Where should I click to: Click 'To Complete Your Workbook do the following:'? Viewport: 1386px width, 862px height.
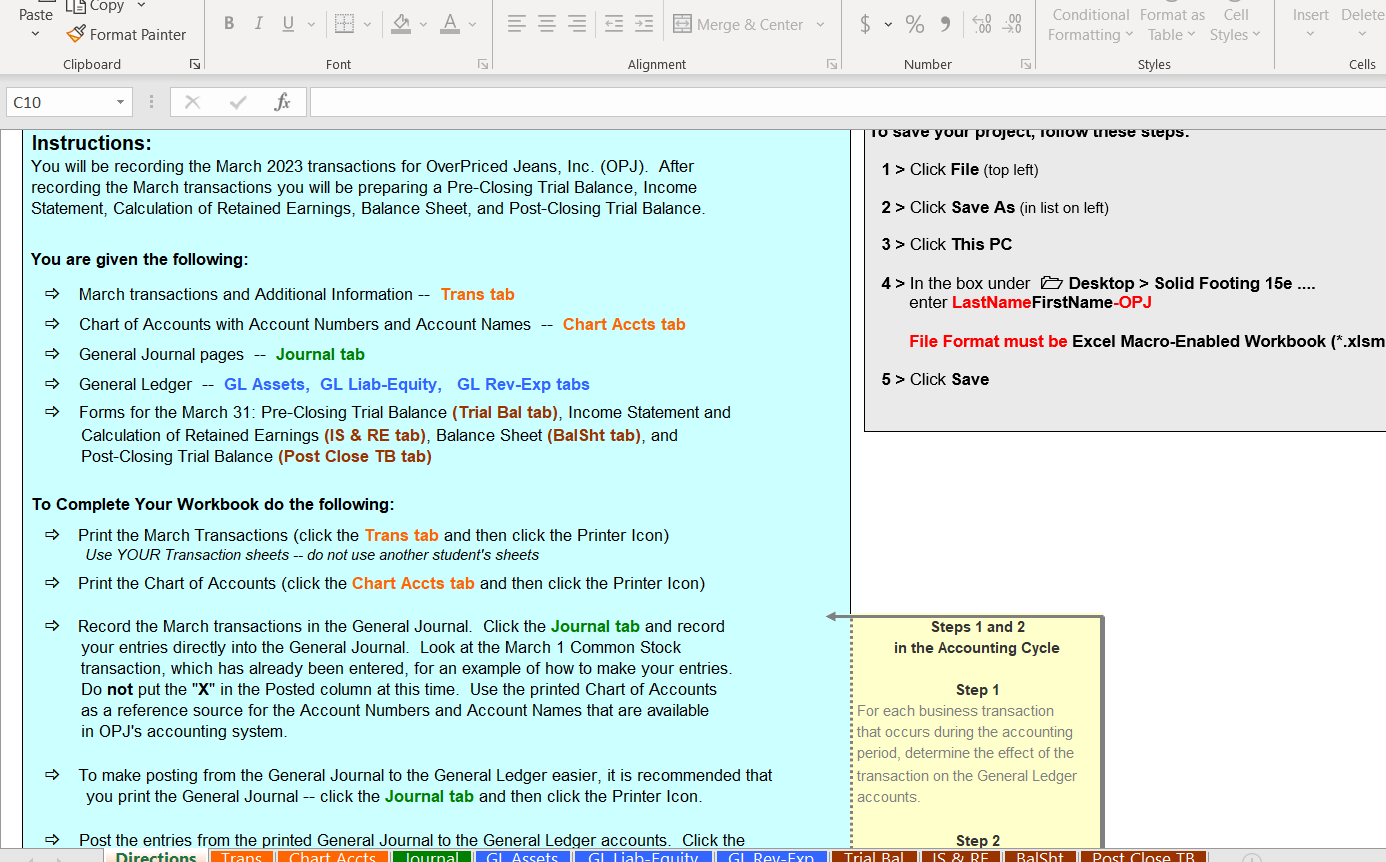click(x=213, y=504)
